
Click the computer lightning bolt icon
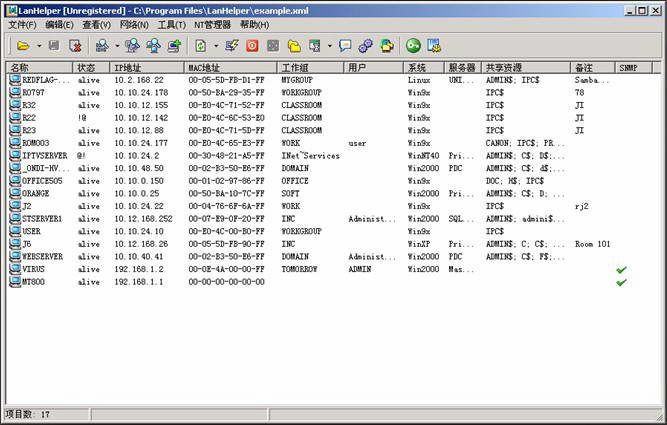(232, 46)
